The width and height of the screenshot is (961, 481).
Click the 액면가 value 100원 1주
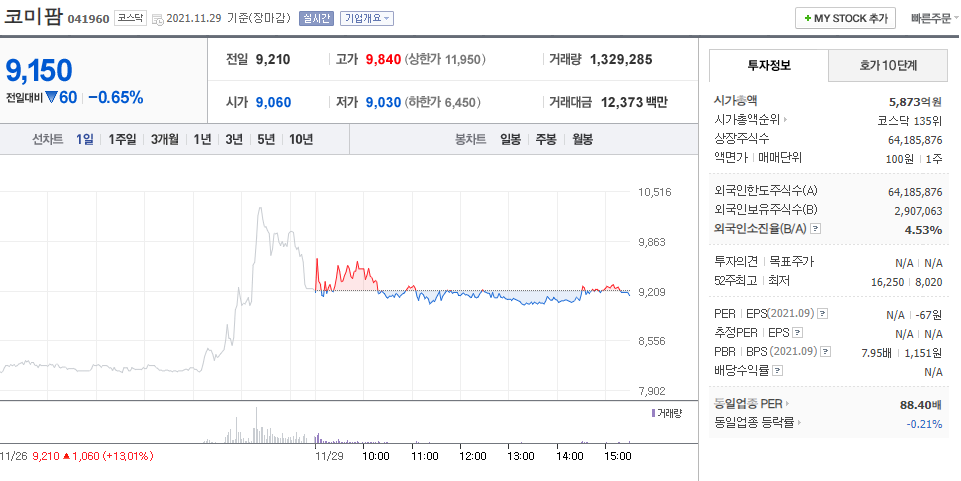[x=914, y=159]
